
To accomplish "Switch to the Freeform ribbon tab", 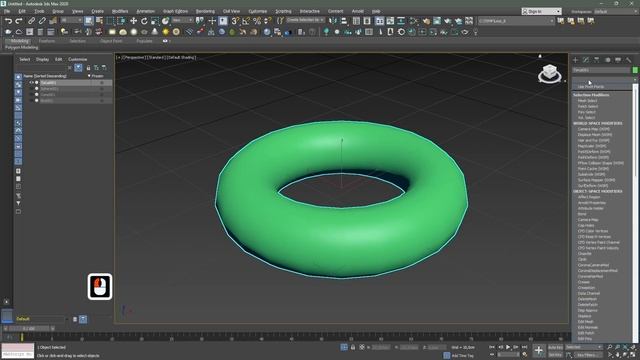I will pos(47,41).
